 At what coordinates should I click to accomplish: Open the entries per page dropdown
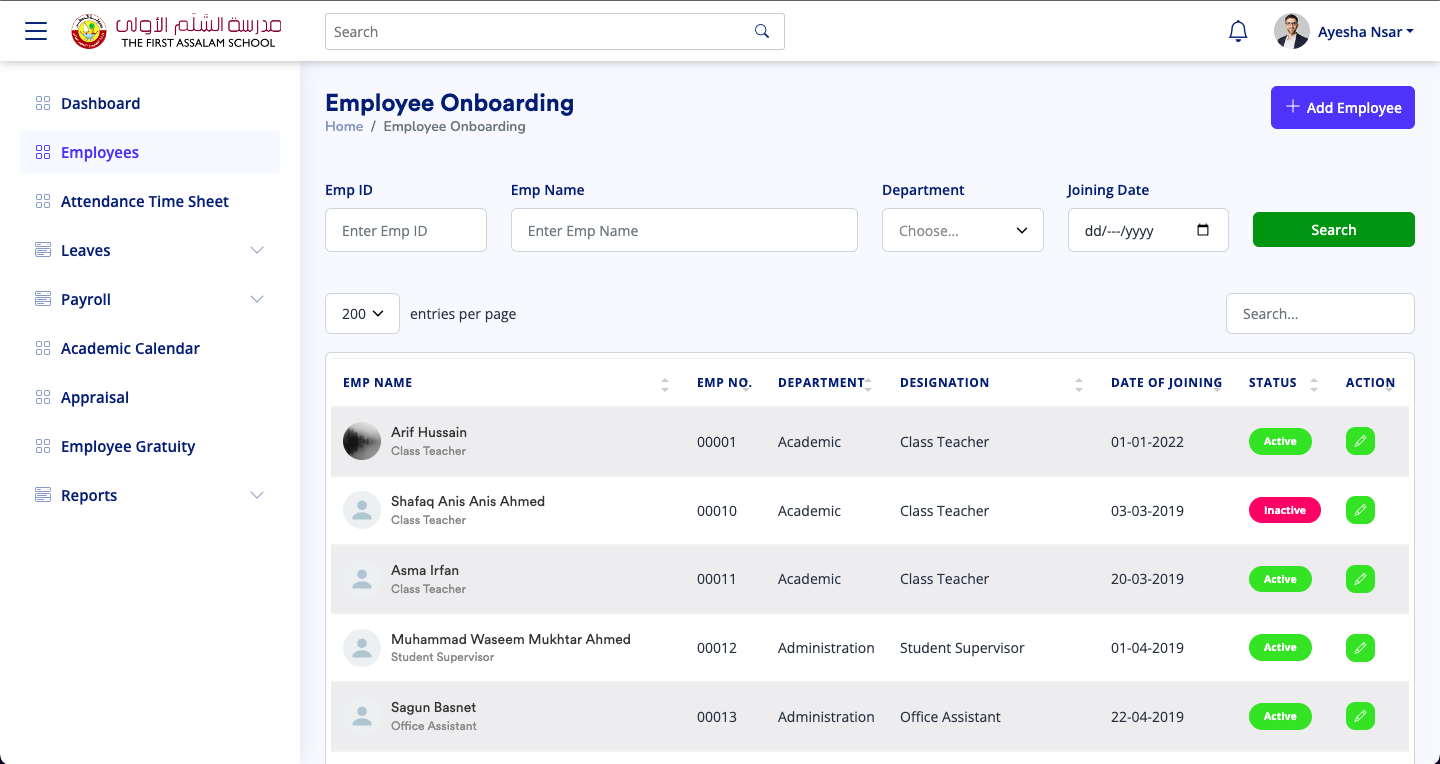(362, 313)
